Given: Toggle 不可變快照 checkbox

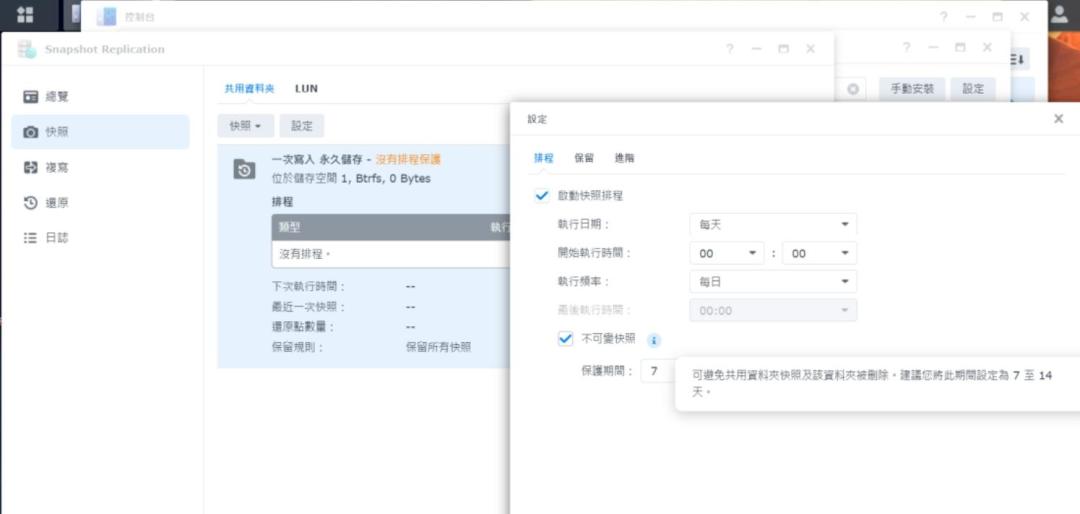Looking at the screenshot, I should coord(565,338).
